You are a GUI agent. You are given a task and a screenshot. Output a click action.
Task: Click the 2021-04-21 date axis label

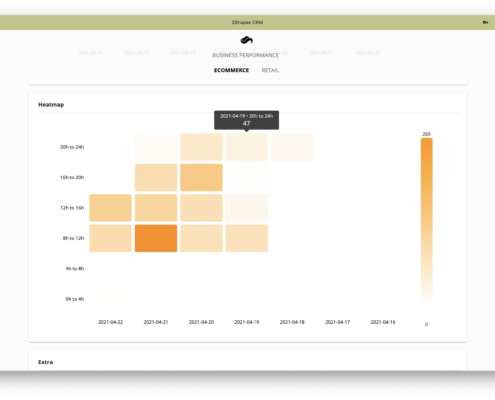pyautogui.click(x=156, y=322)
